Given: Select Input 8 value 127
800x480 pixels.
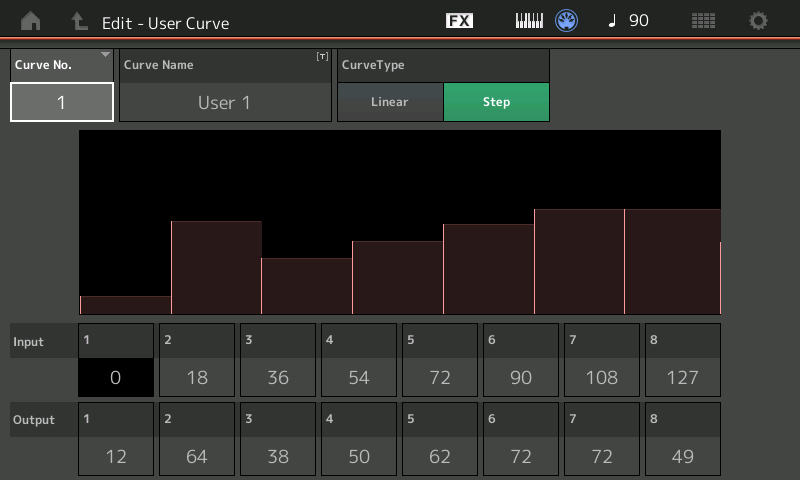Looking at the screenshot, I should click(x=683, y=377).
